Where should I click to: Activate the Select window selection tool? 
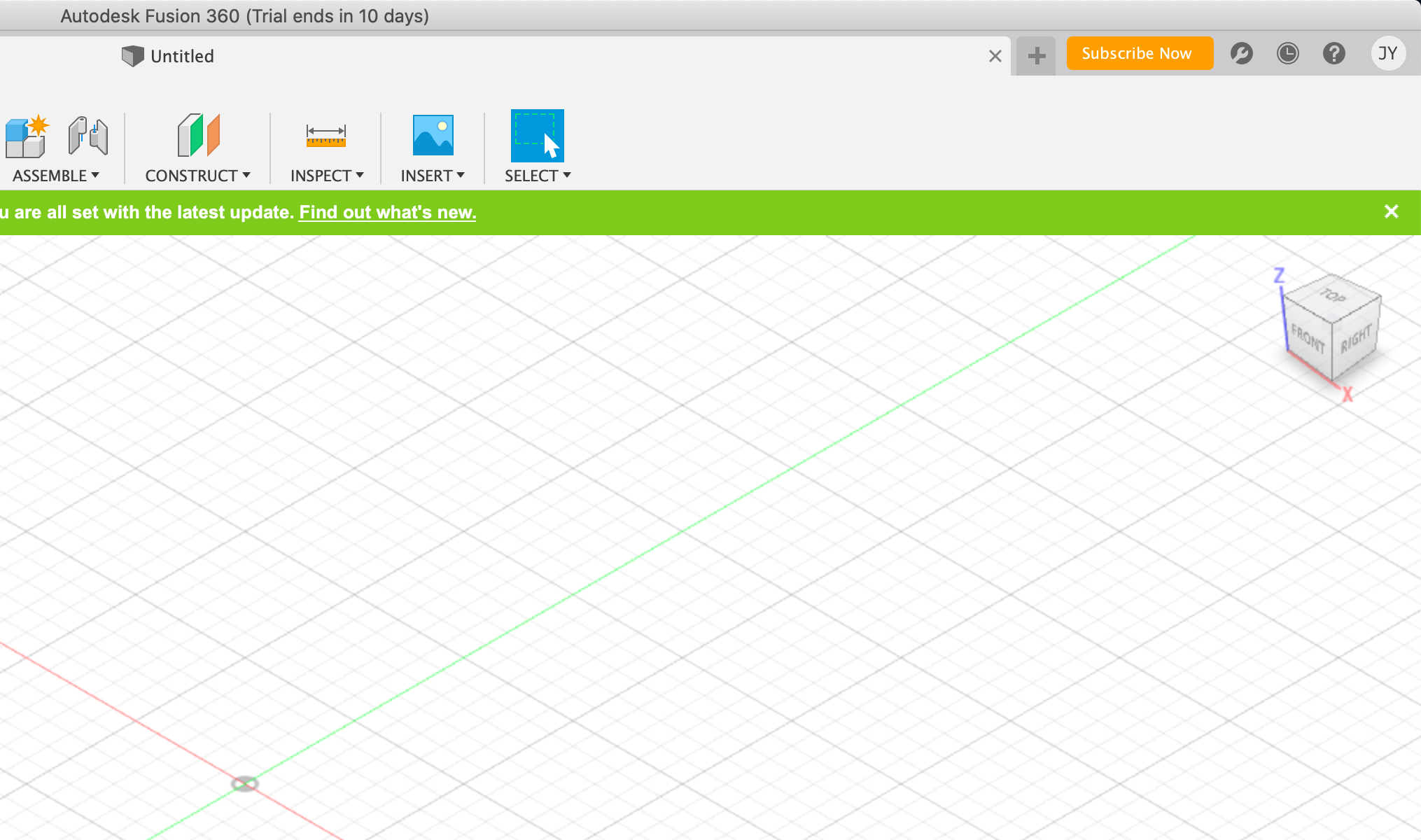(x=537, y=136)
